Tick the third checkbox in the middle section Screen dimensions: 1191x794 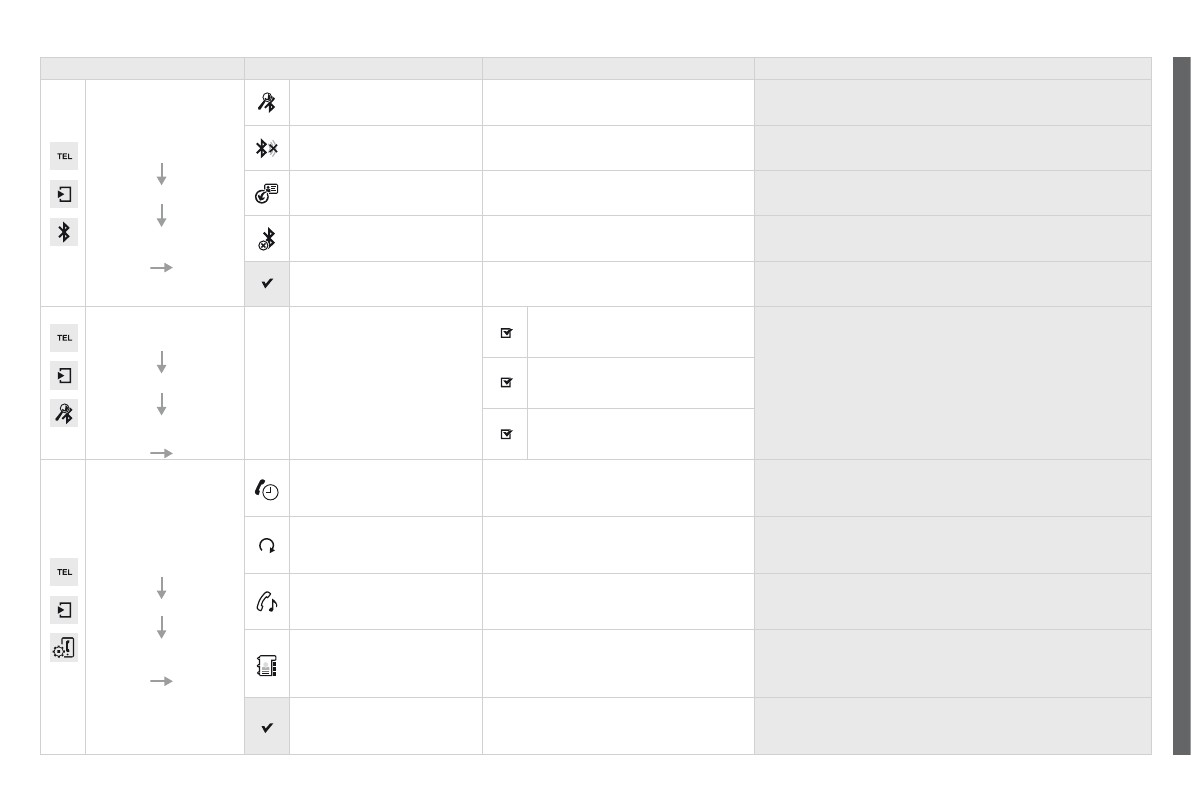(506, 434)
